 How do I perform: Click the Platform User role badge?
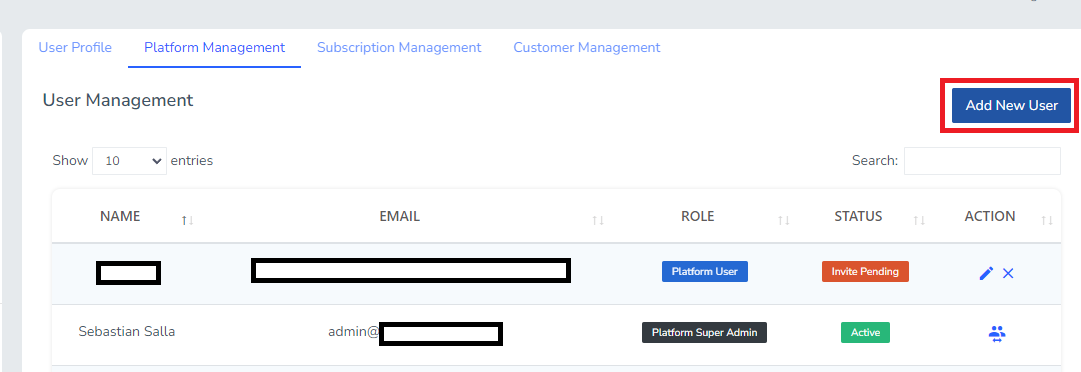pyautogui.click(x=705, y=271)
